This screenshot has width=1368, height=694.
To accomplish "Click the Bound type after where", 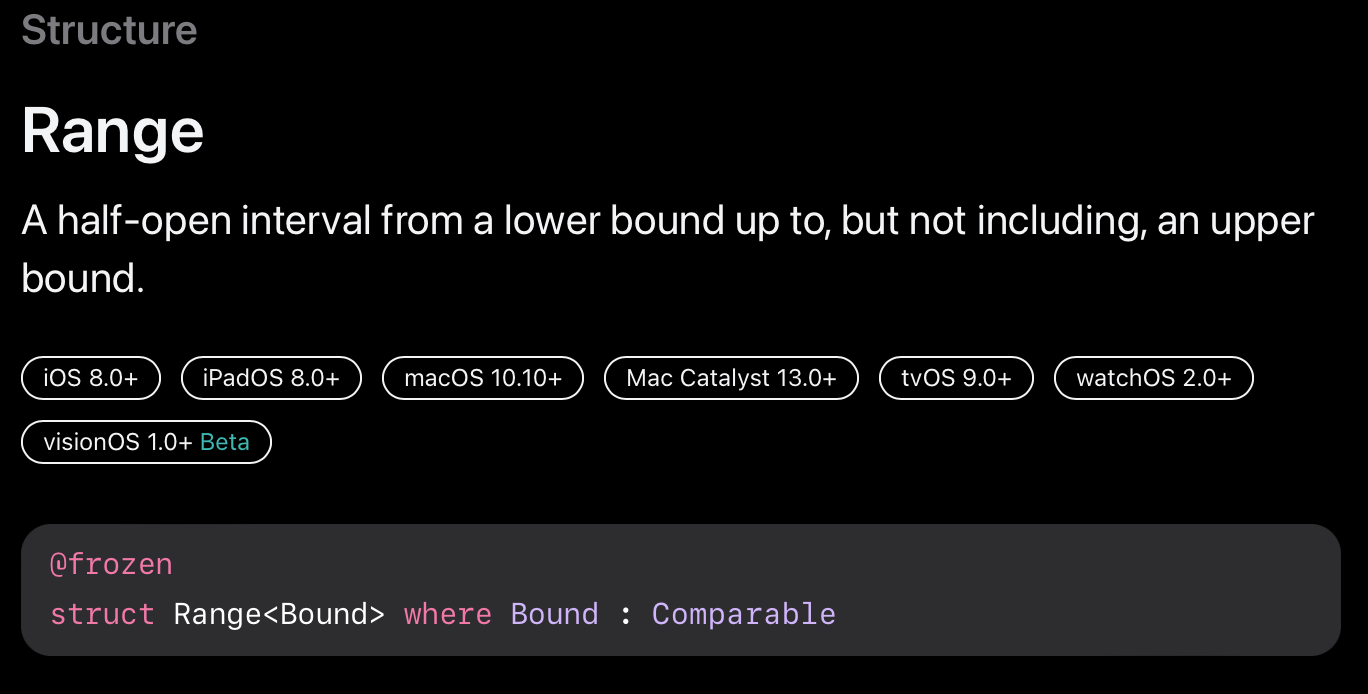I will coord(555,613).
